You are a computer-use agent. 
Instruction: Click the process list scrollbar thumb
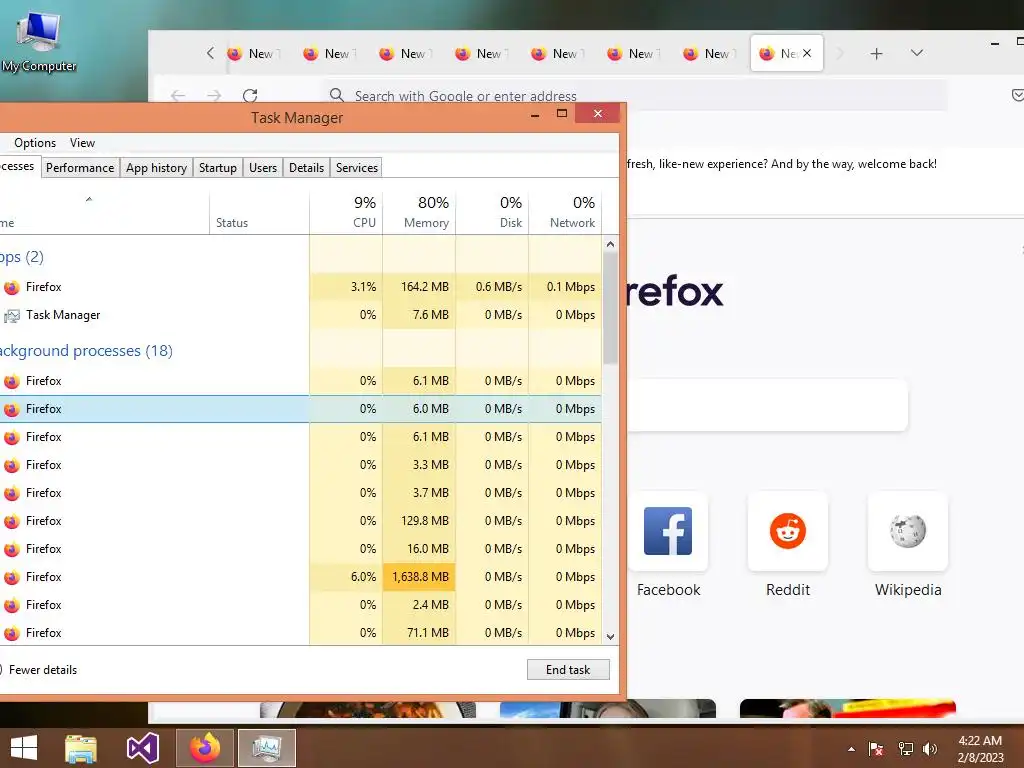tap(610, 308)
